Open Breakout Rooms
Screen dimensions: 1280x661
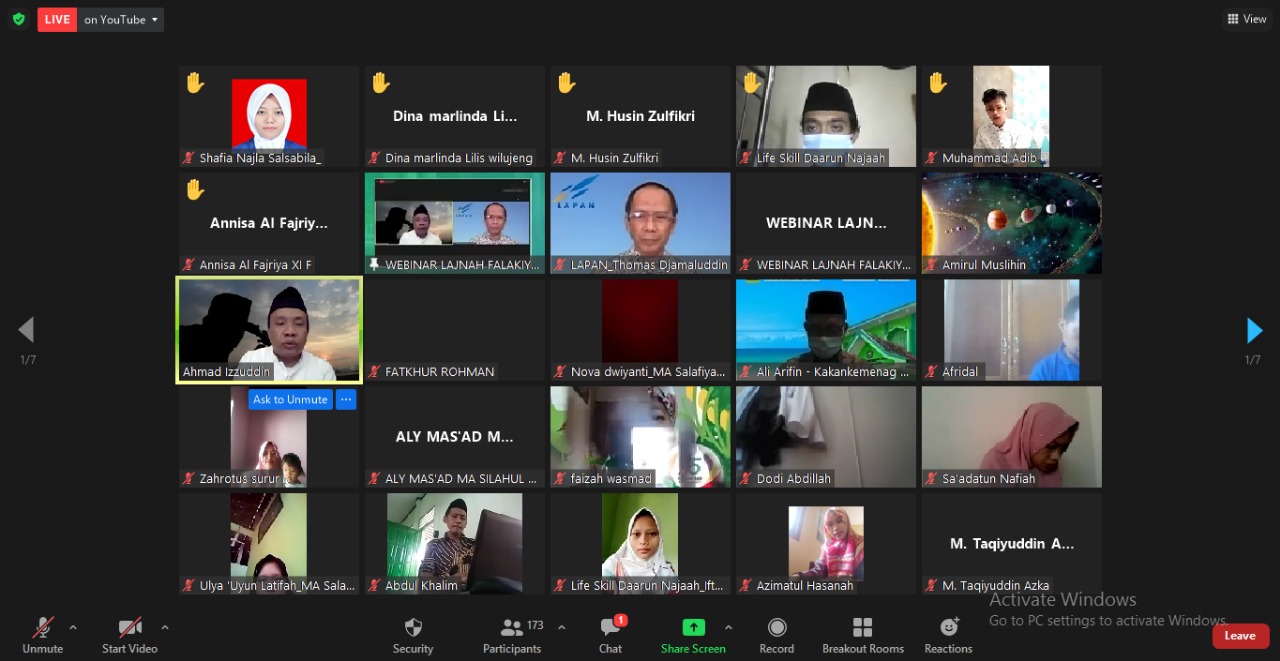tap(862, 628)
